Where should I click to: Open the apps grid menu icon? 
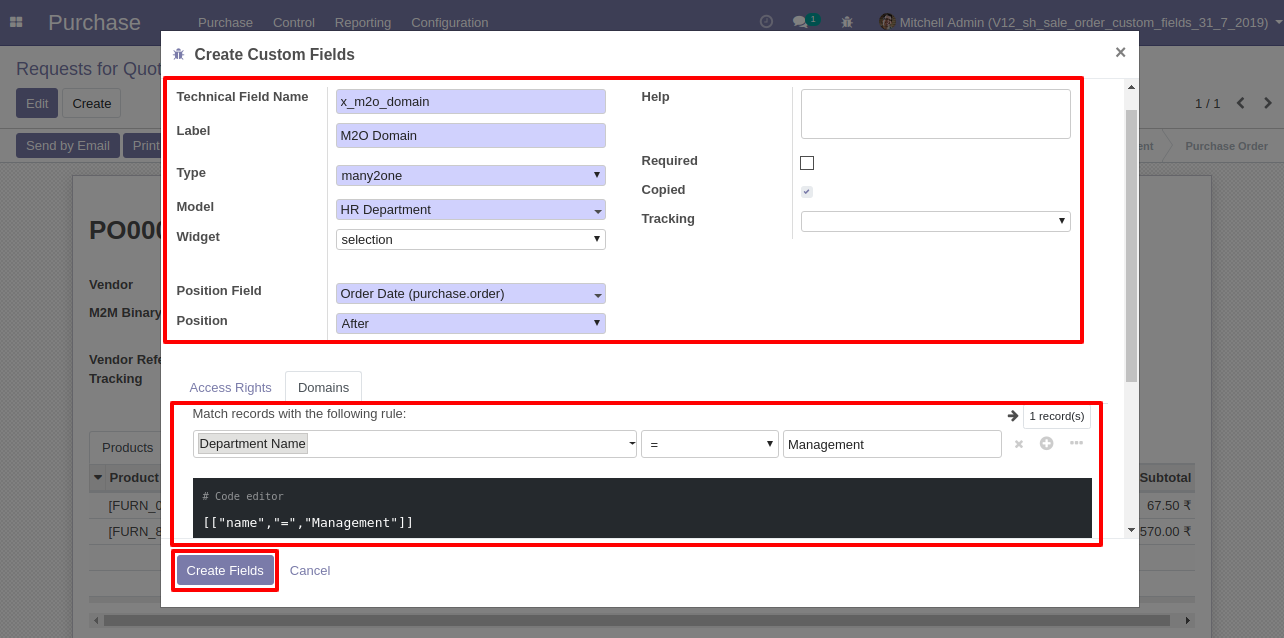coord(16,22)
